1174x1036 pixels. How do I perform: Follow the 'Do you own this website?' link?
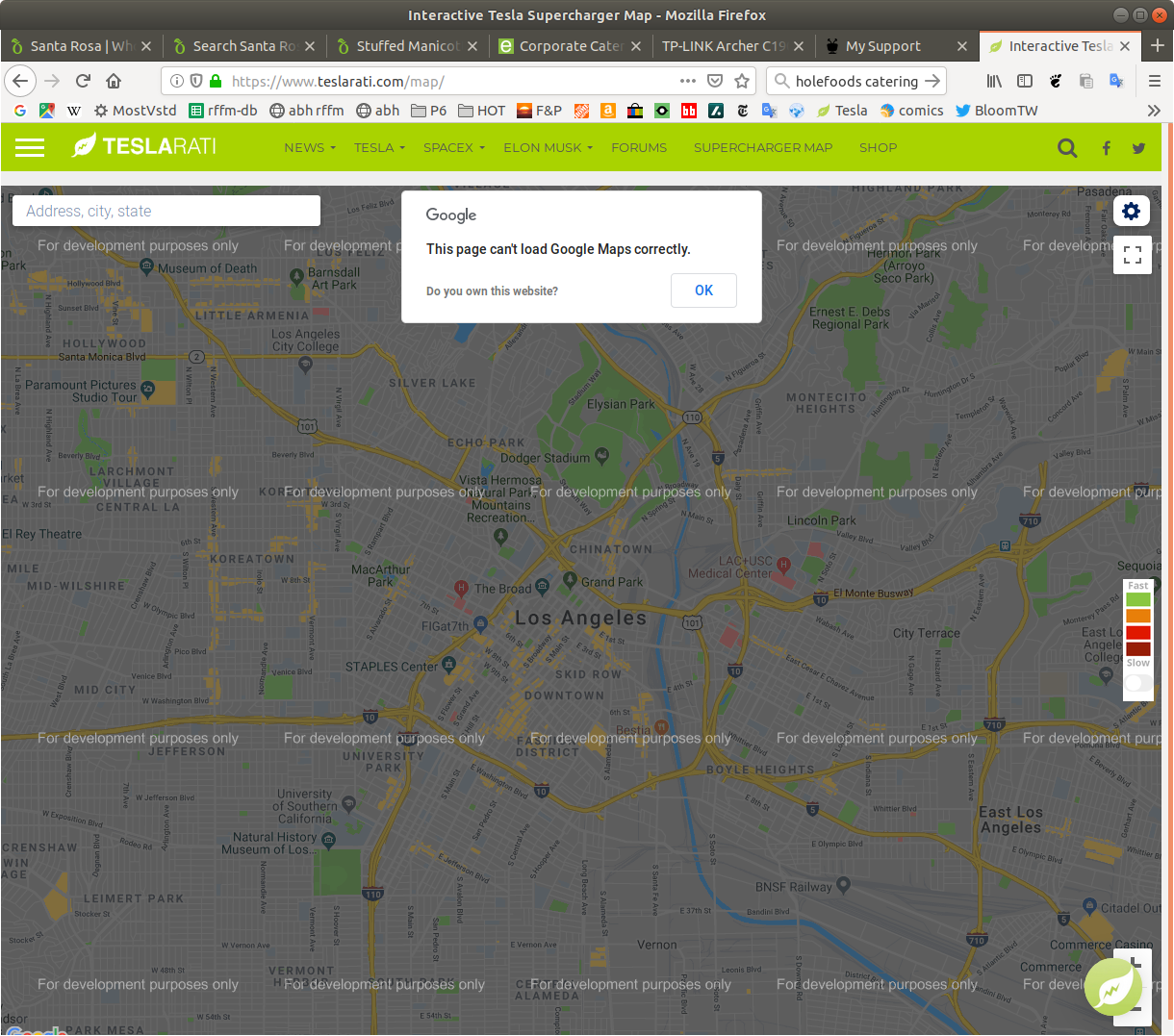click(492, 291)
